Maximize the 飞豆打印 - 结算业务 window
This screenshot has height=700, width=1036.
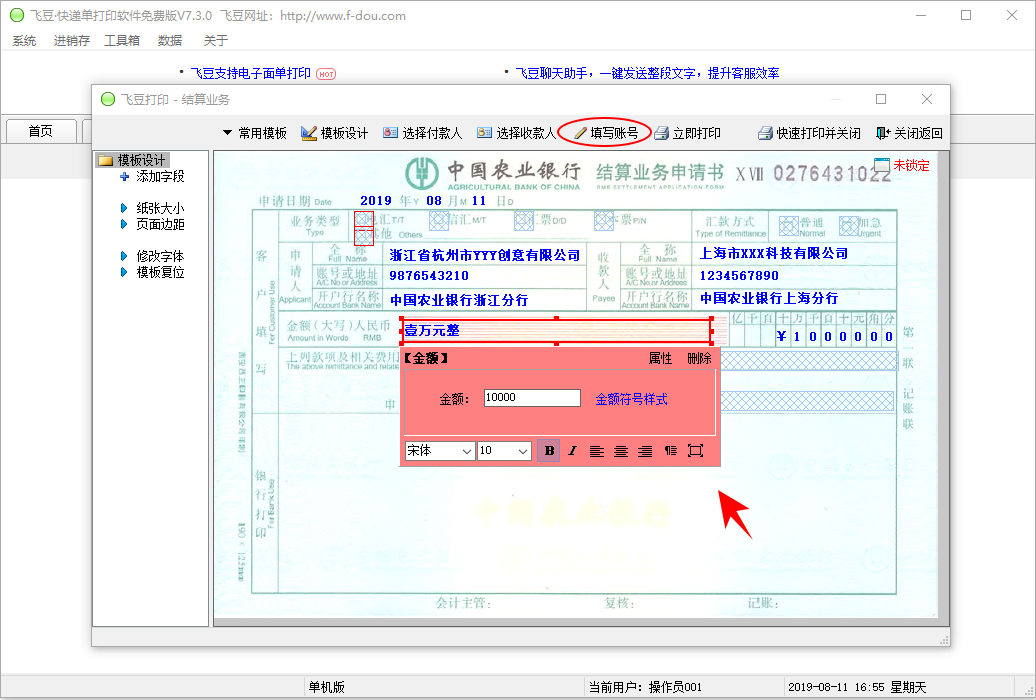pos(881,99)
